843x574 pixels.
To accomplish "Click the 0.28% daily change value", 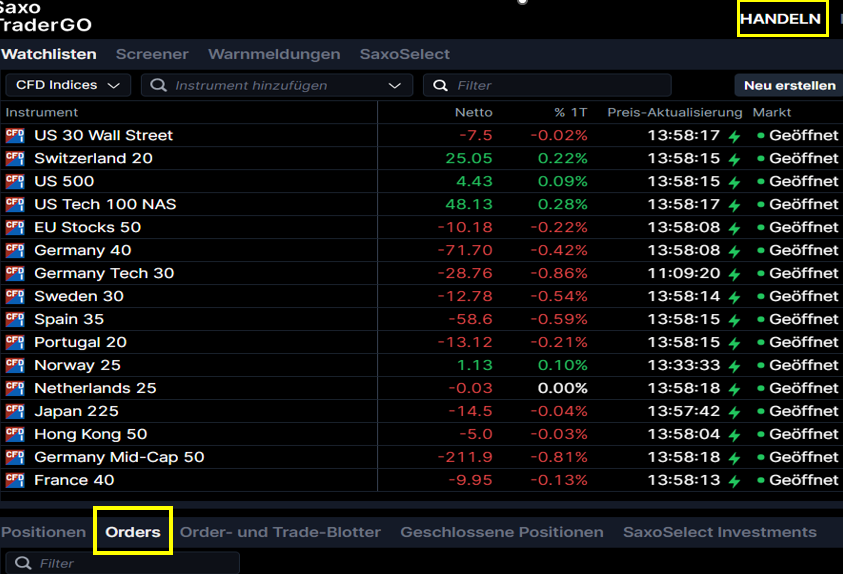I will point(562,204).
